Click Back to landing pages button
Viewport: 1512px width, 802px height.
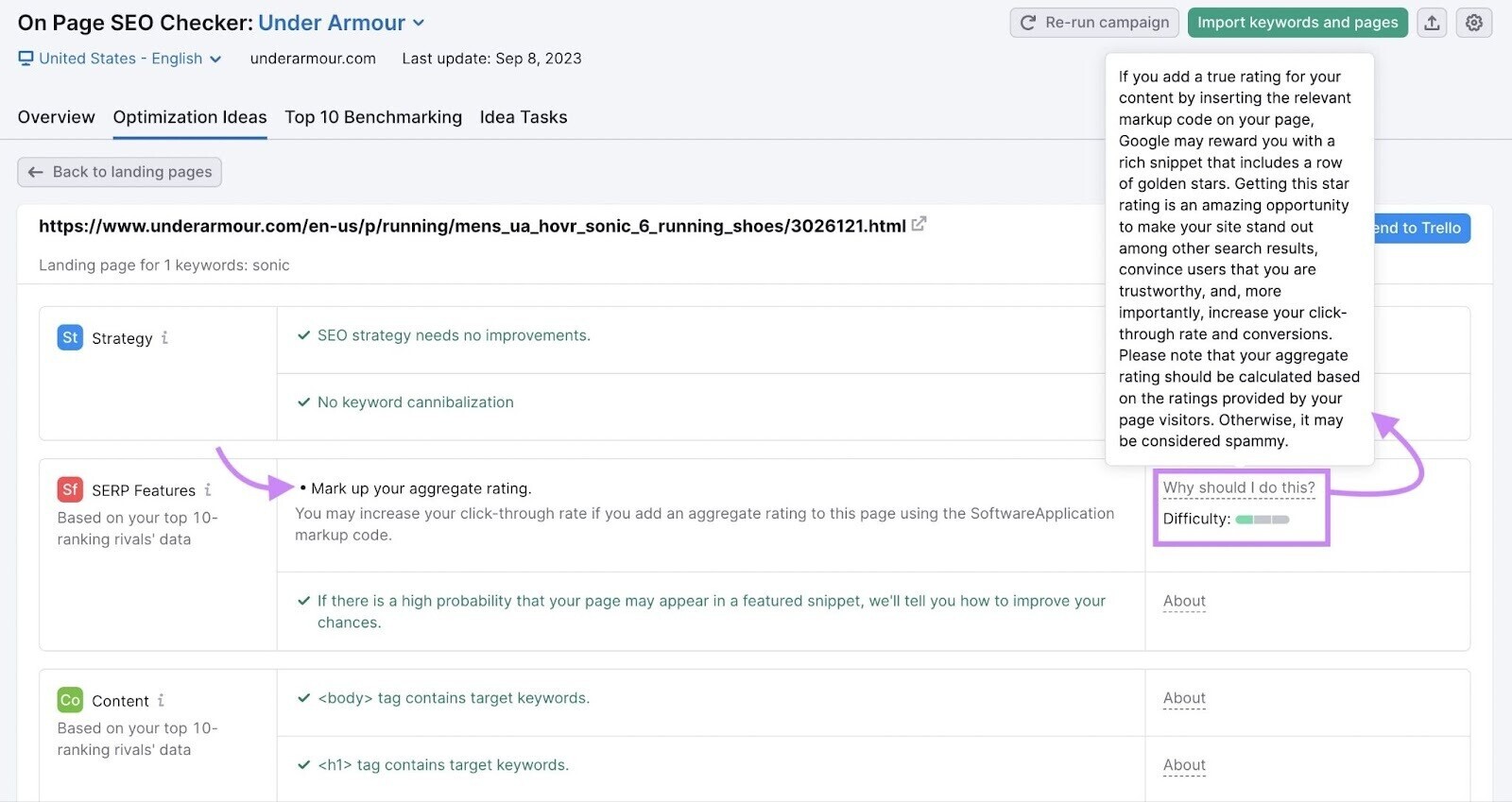point(120,172)
